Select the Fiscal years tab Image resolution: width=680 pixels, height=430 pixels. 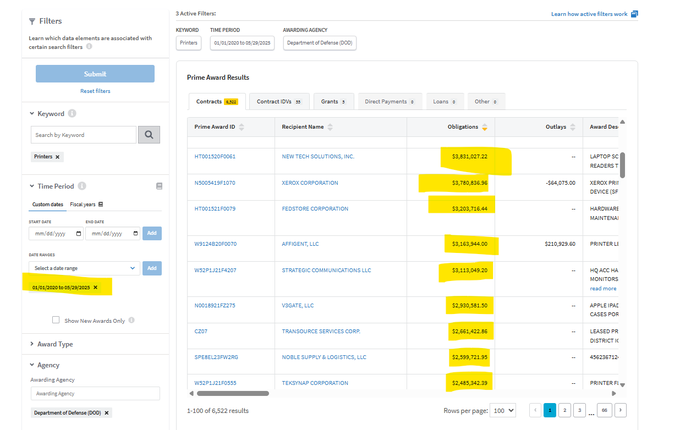(x=86, y=204)
